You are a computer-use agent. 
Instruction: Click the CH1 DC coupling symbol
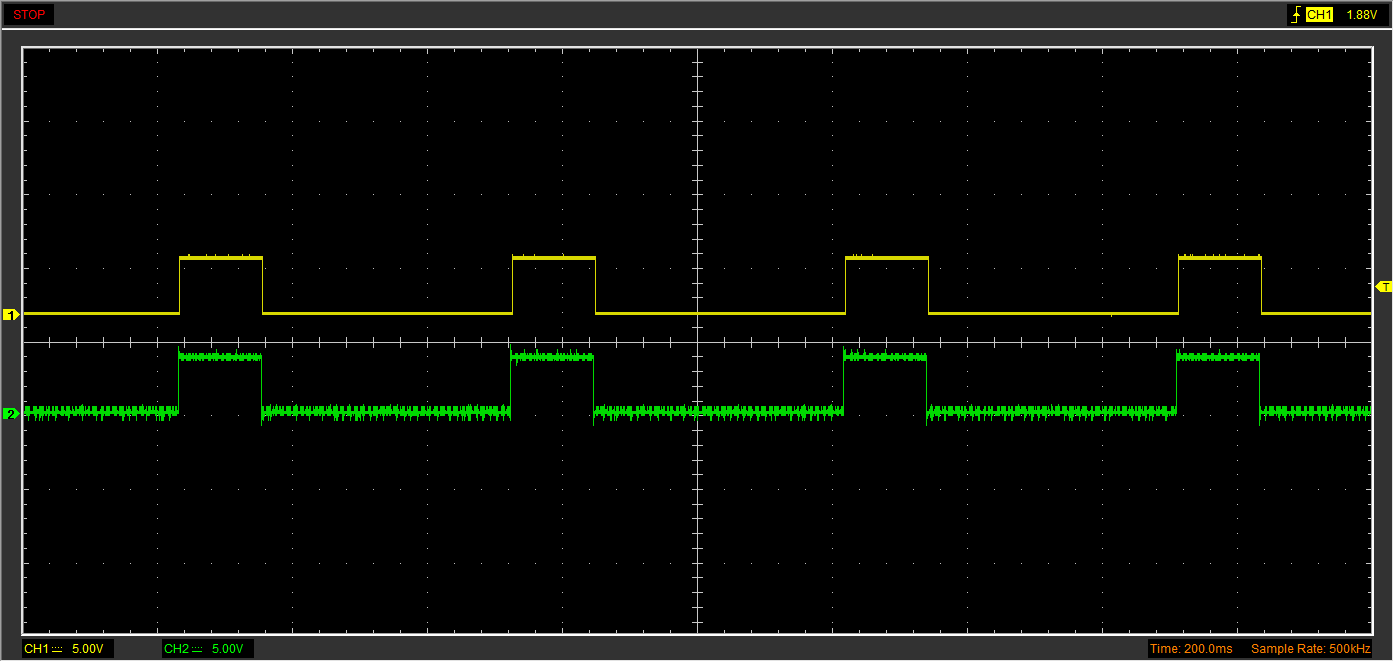pyautogui.click(x=58, y=650)
